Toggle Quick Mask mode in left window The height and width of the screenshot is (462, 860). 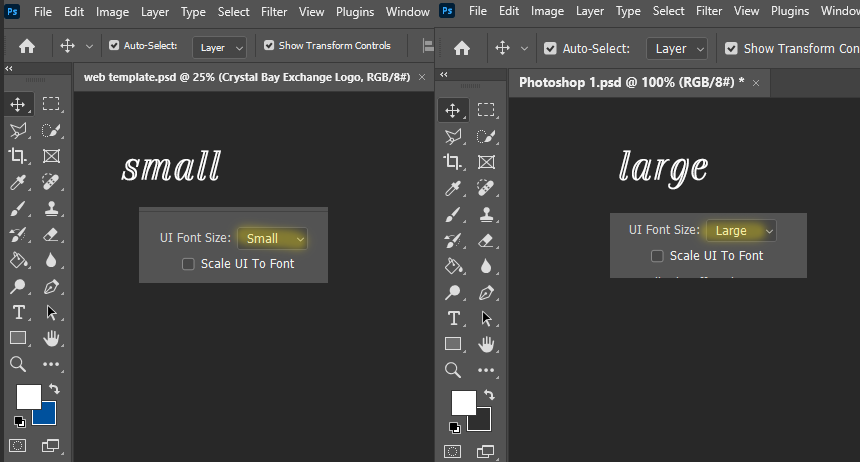18,446
